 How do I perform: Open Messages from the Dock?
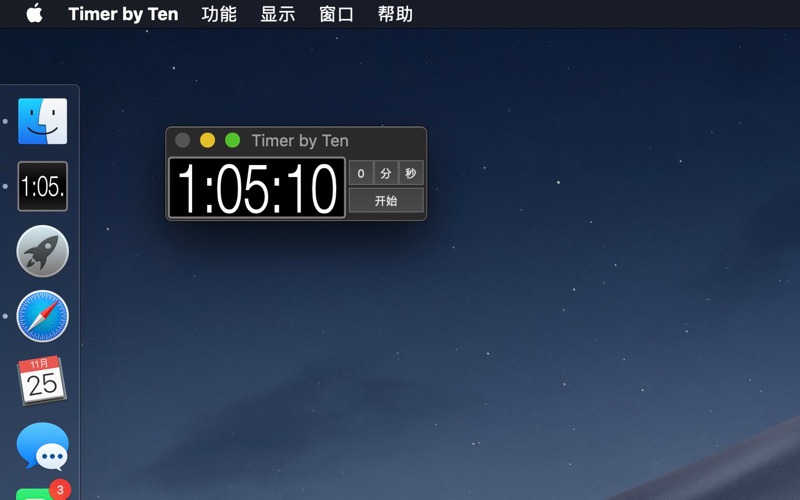[42, 446]
